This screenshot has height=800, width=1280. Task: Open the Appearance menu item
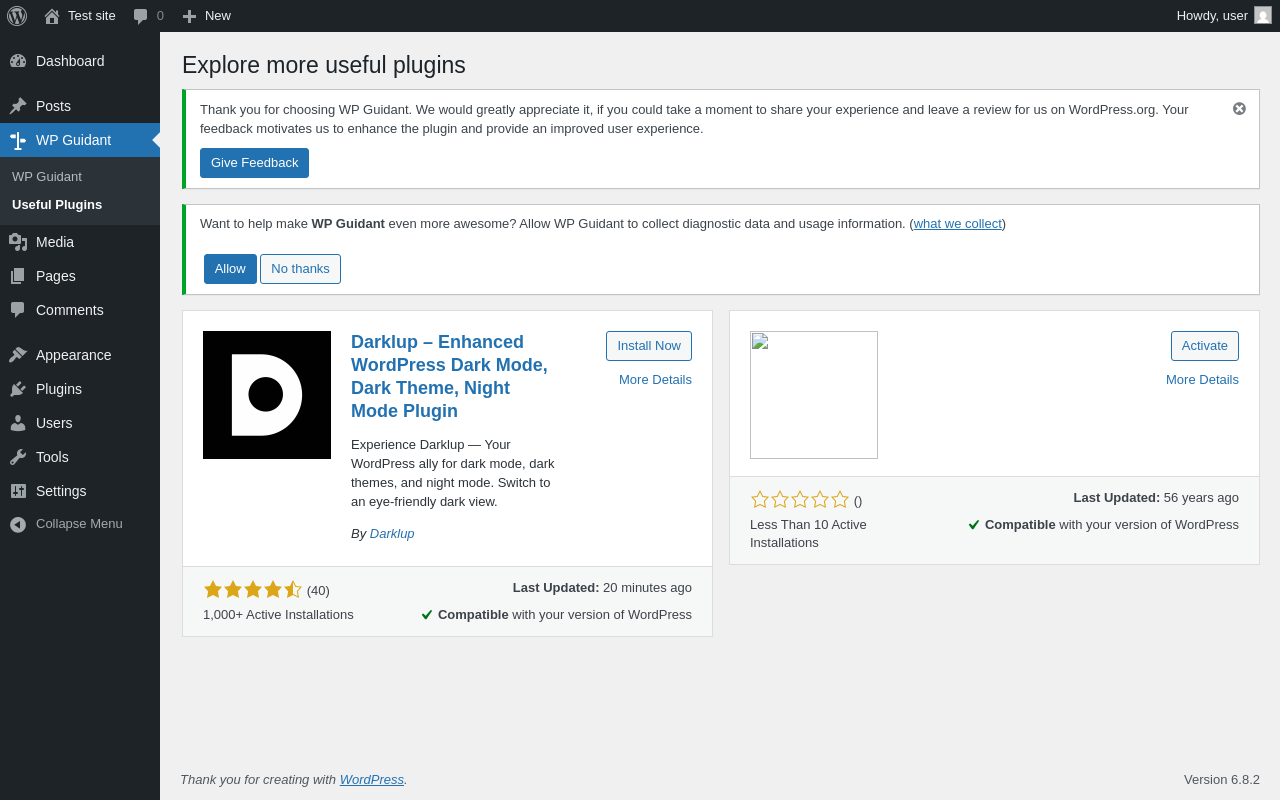pyautogui.click(x=80, y=355)
